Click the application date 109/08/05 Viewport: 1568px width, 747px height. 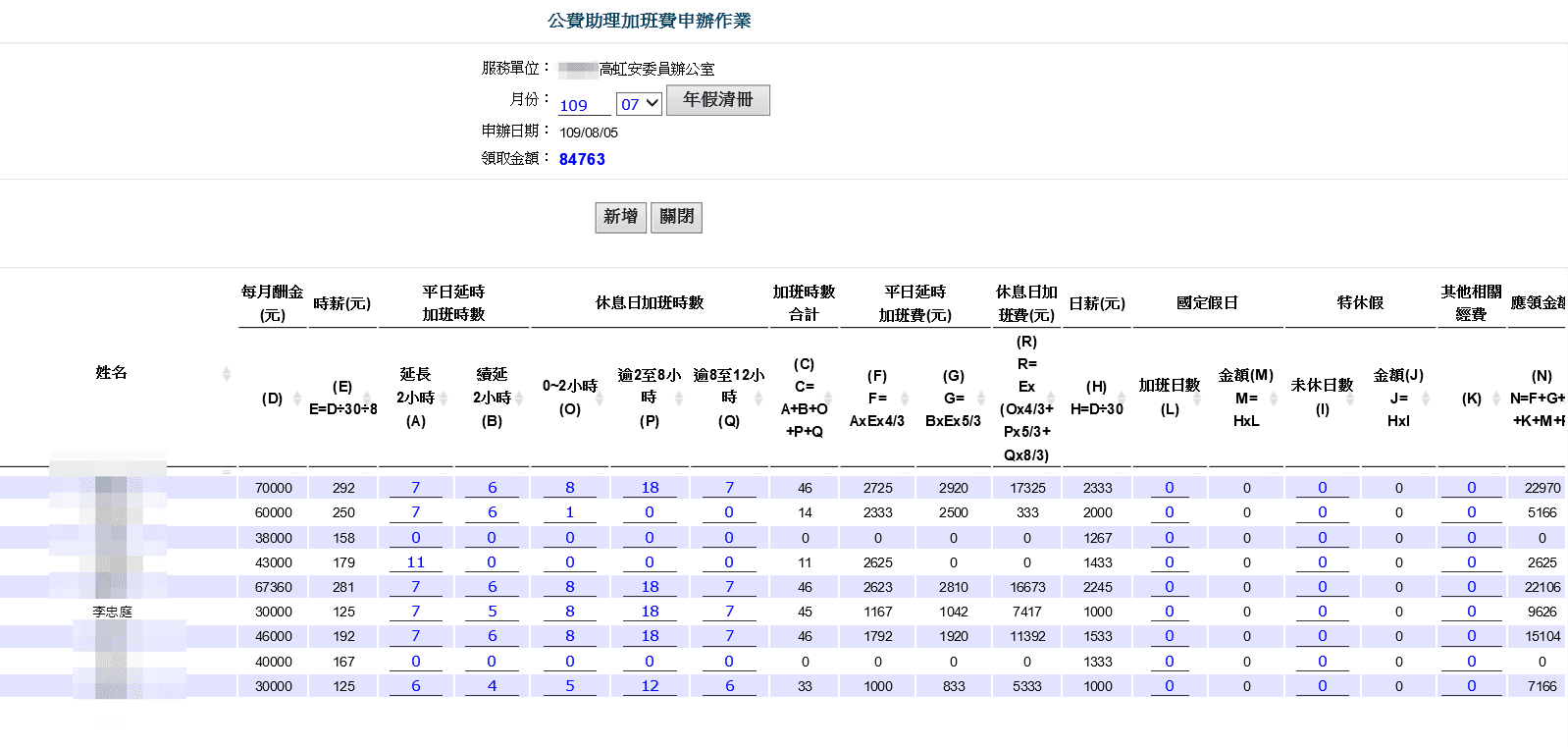click(x=589, y=133)
